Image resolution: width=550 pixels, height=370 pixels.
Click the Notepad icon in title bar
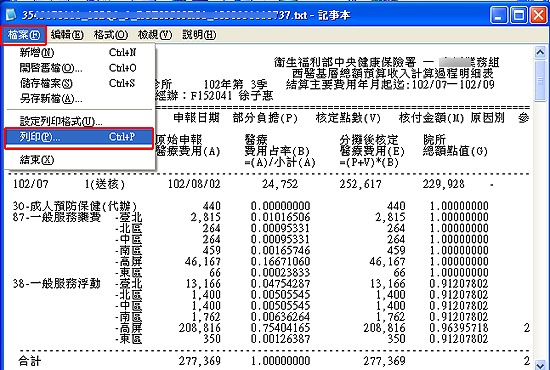11,14
